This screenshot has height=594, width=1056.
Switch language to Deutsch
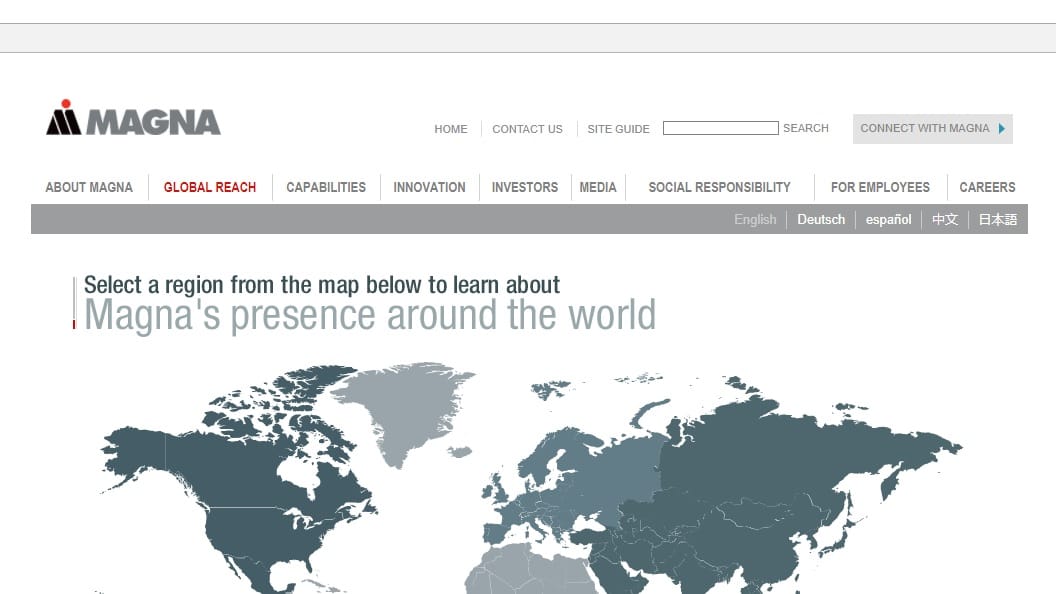[x=821, y=220]
